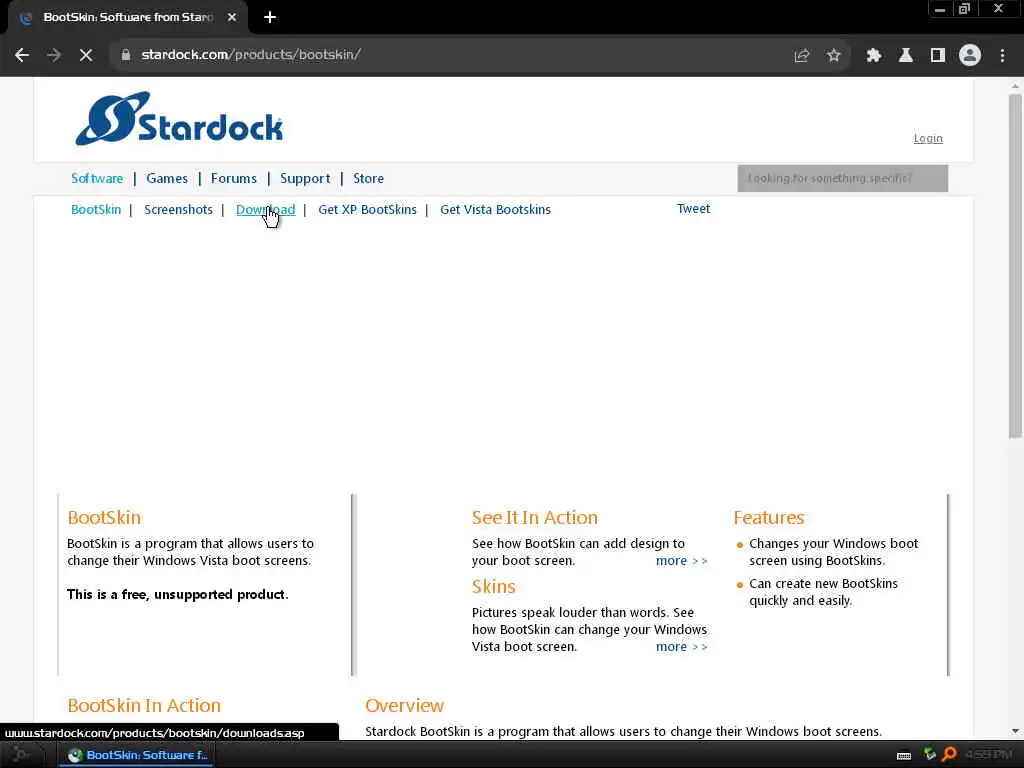This screenshot has width=1024, height=768.
Task: Click the scrollbar down arrow
Action: tap(1015, 731)
